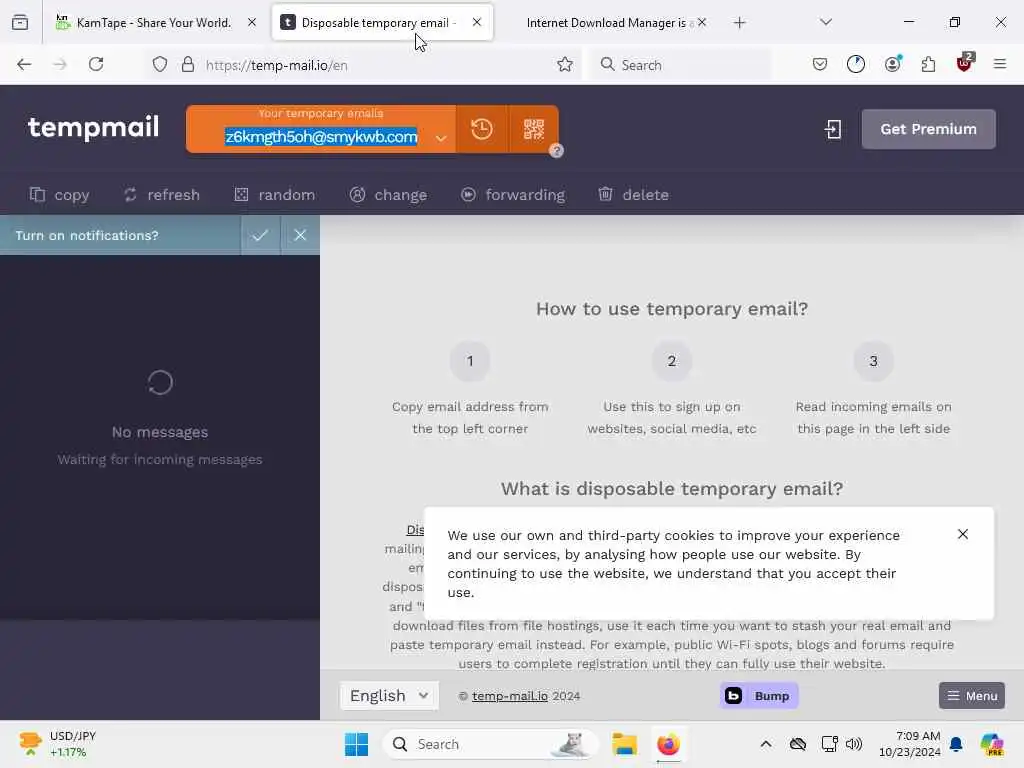Switch to the KamTape tab
The image size is (1024, 768).
(x=153, y=23)
